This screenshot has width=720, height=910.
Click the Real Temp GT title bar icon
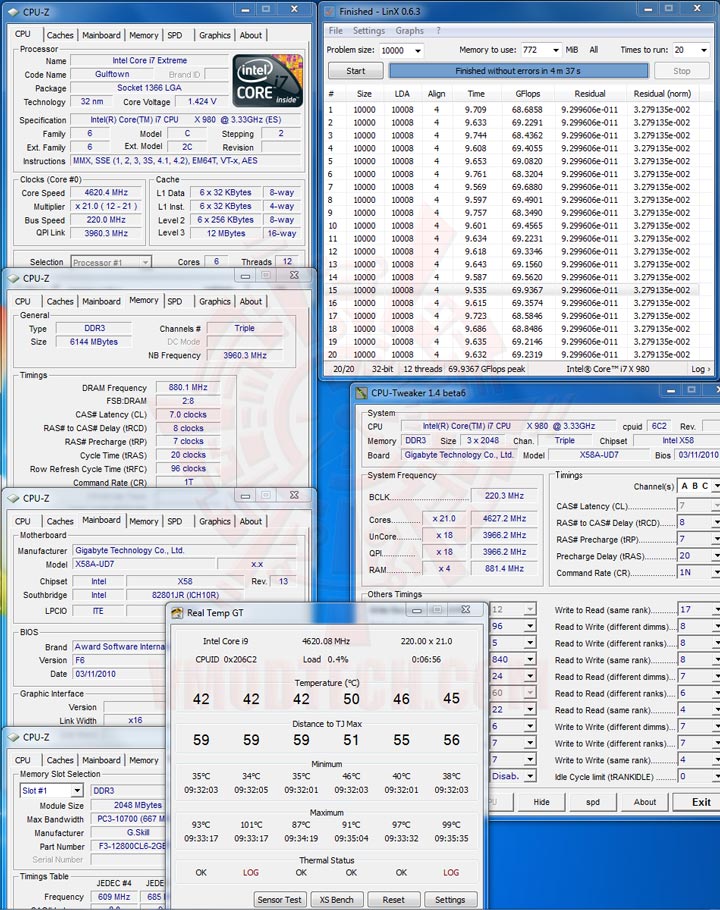(x=177, y=613)
